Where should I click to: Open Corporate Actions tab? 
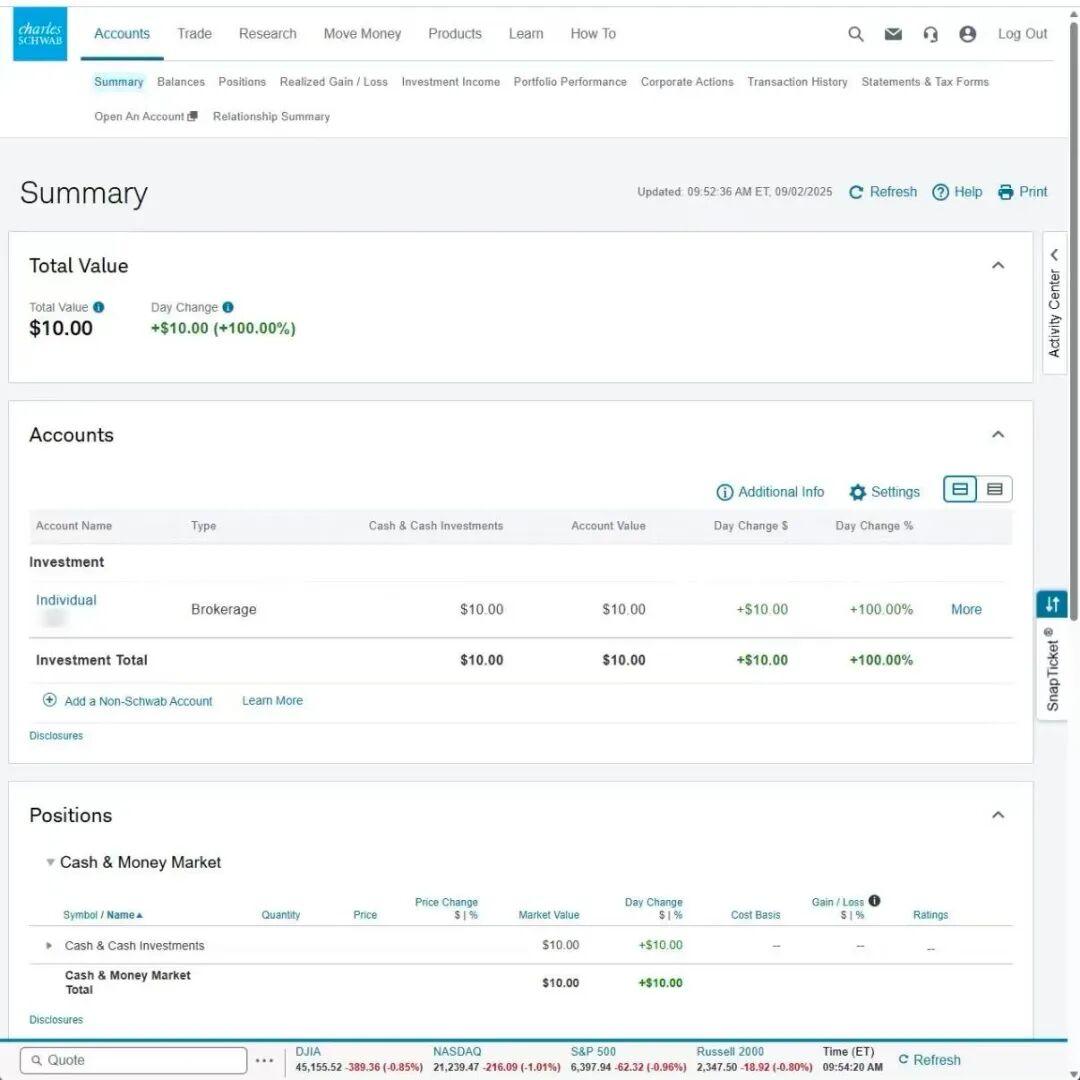pyautogui.click(x=687, y=82)
